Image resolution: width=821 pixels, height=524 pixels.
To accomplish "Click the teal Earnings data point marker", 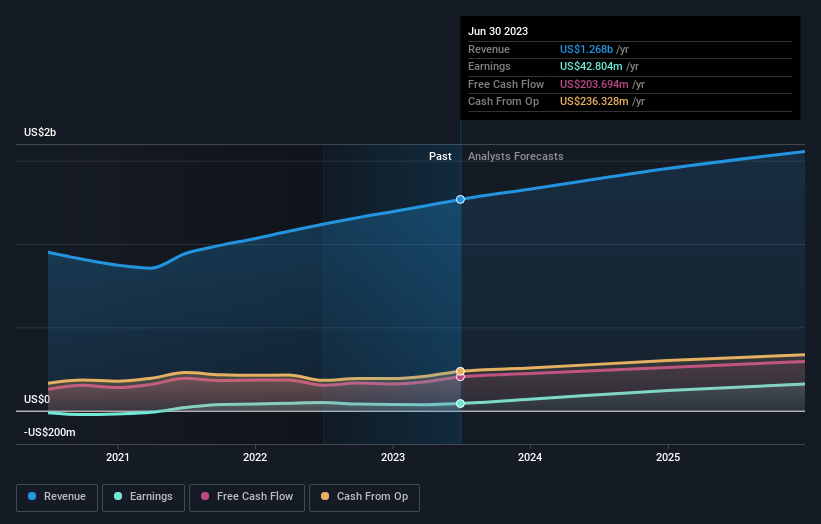I will pos(460,404).
